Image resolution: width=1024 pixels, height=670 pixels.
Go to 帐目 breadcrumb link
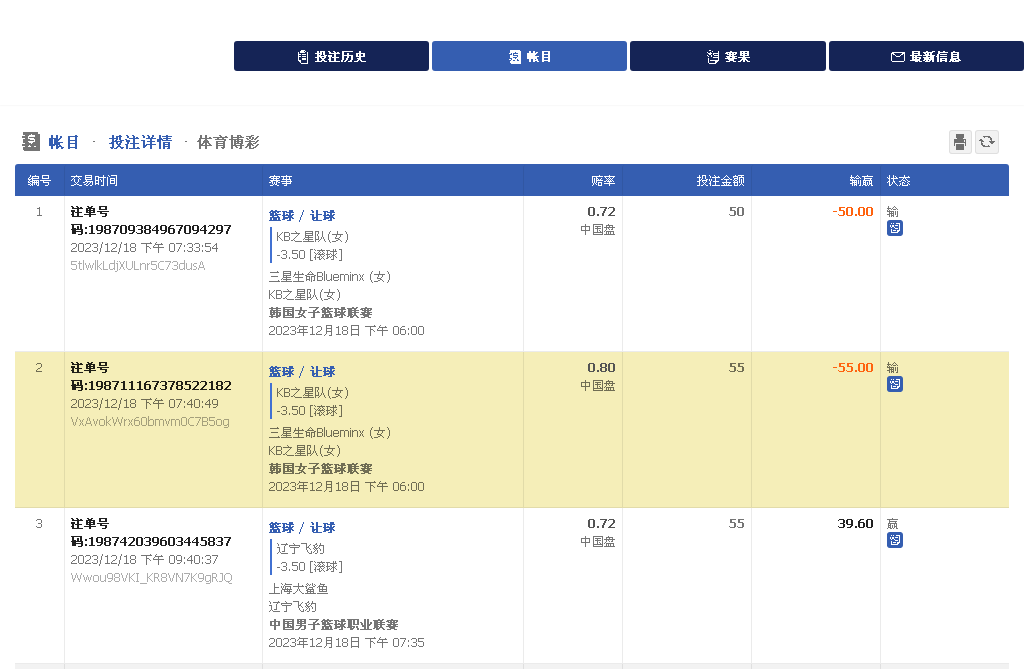(64, 142)
